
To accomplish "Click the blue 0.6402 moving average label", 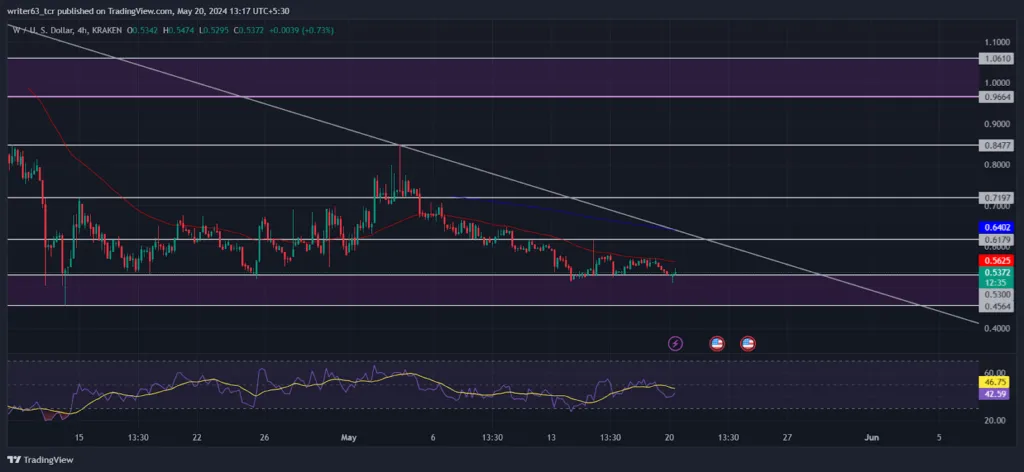I will click(x=996, y=227).
